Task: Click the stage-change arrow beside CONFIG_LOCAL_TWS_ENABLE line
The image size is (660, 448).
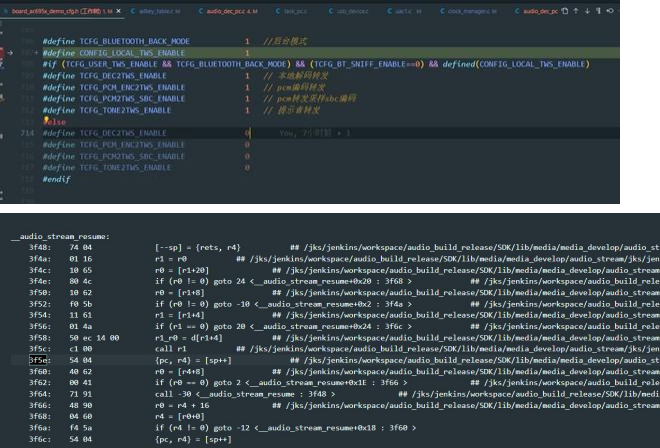Action: [x=10, y=53]
